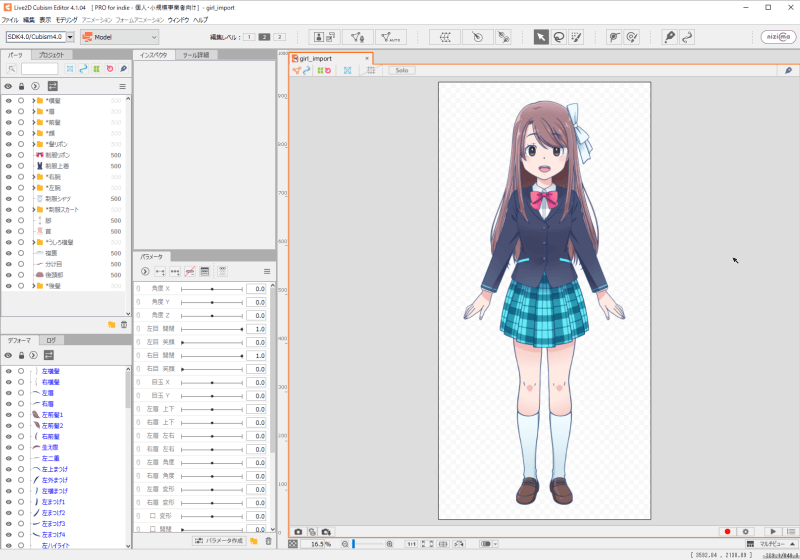Click the red record button below canvas
Image resolution: width=800 pixels, height=560 pixels.
[x=728, y=531]
